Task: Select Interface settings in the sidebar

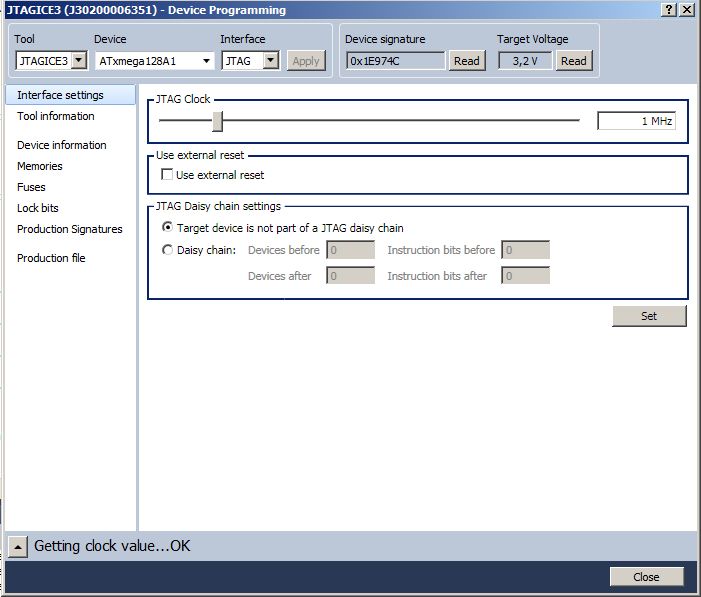Action: 70,95
